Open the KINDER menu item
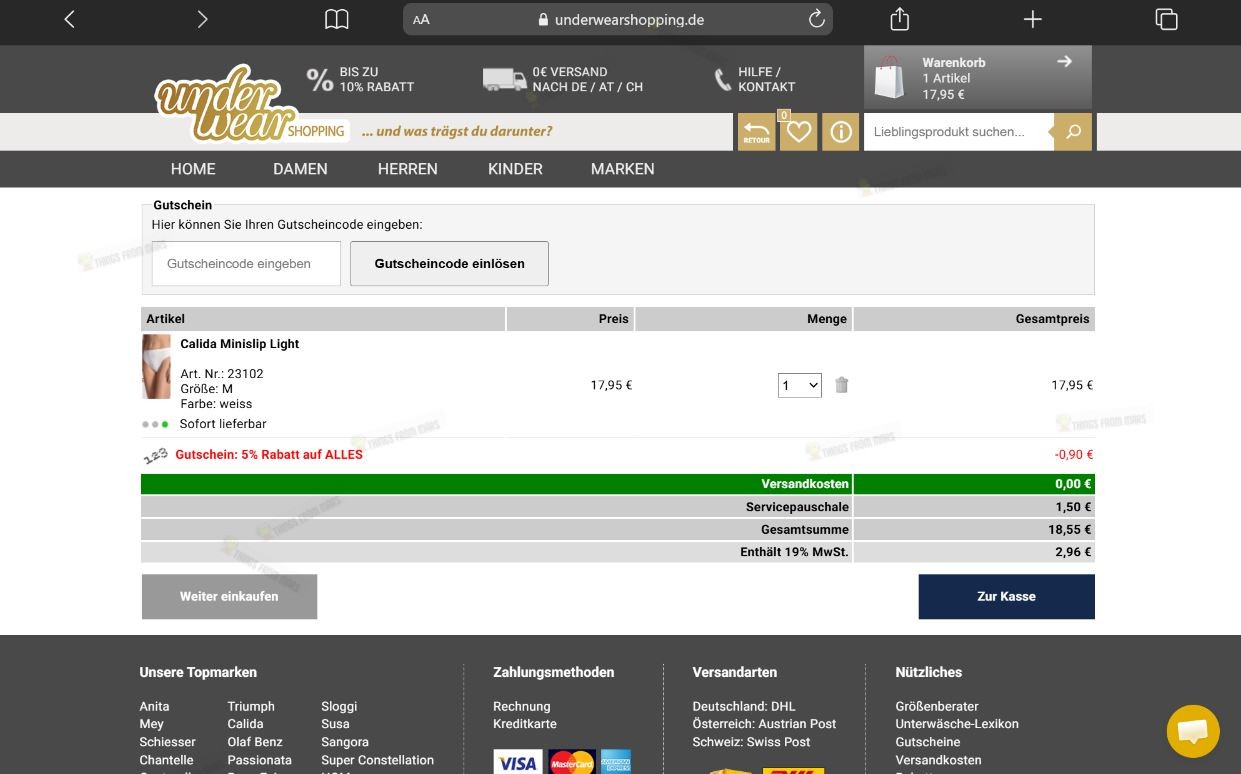 515,169
